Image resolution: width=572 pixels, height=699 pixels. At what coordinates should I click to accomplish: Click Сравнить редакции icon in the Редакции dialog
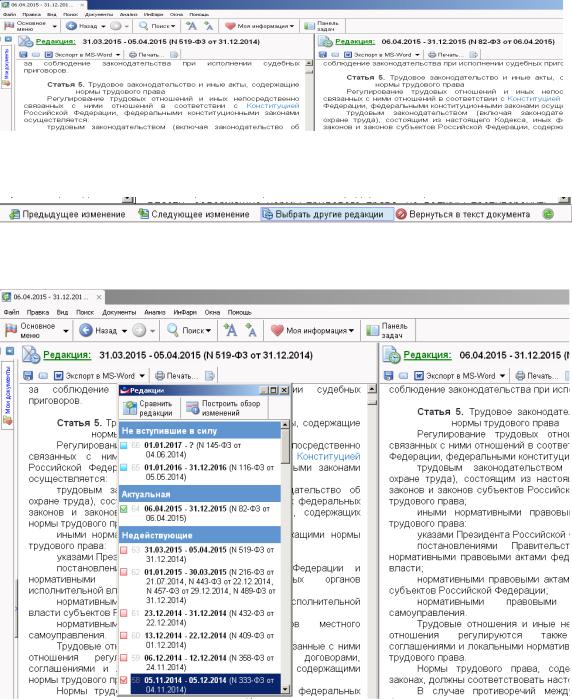(x=130, y=408)
